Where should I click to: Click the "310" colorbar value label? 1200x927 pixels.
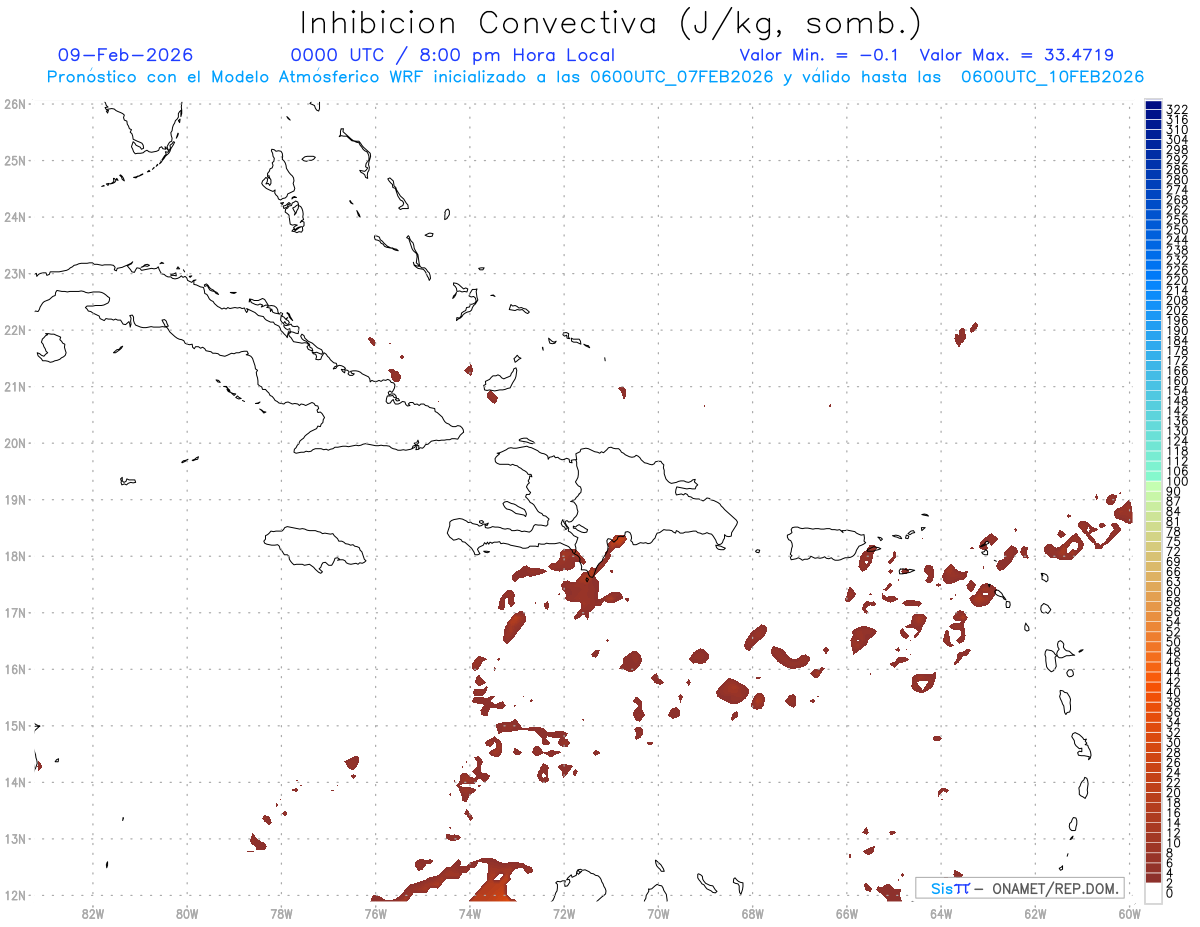[x=1177, y=129]
